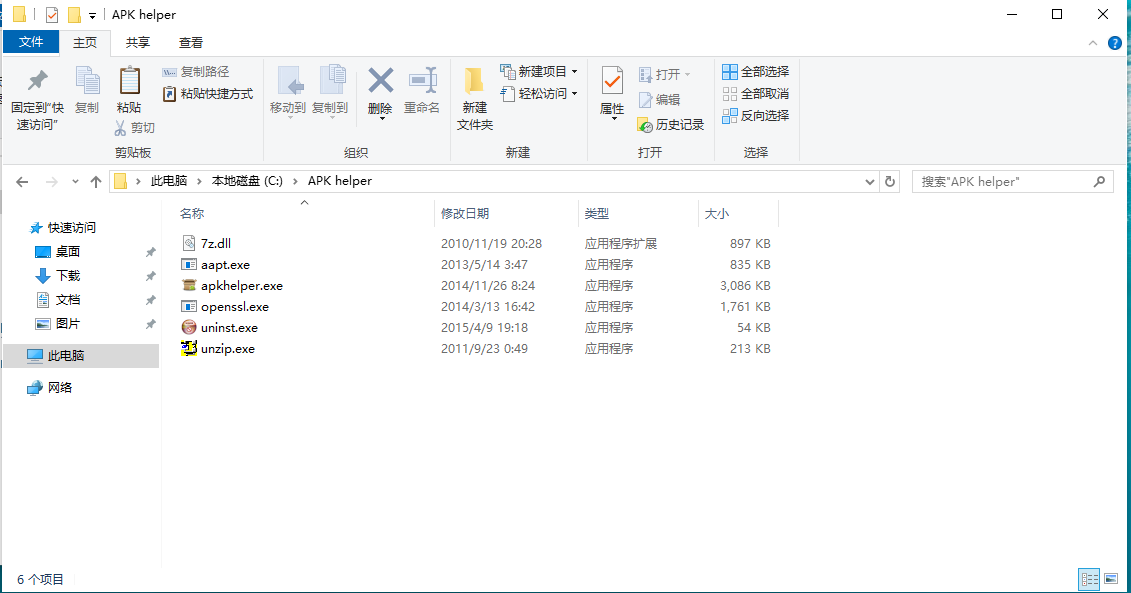Switch to details view layout
Image resolution: width=1131 pixels, height=593 pixels.
pos(1089,579)
